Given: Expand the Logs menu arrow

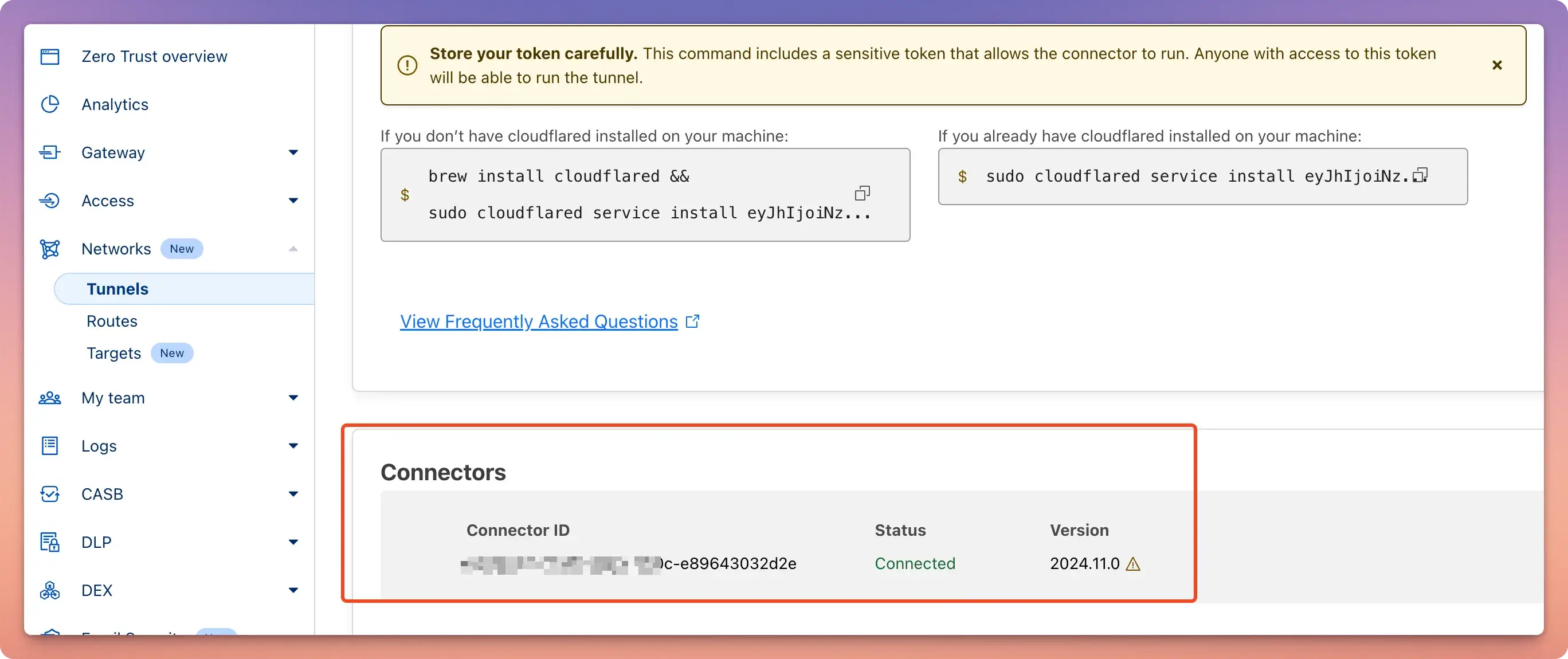Looking at the screenshot, I should pos(293,446).
